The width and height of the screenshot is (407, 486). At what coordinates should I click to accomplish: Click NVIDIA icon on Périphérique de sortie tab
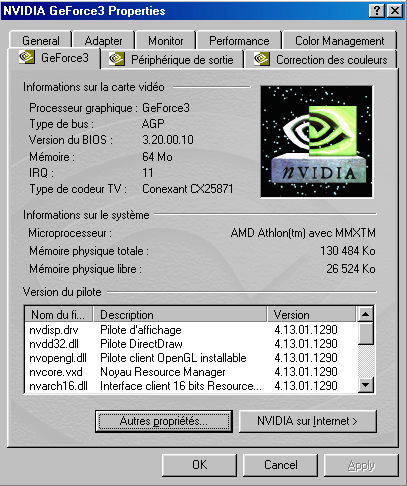click(117, 59)
